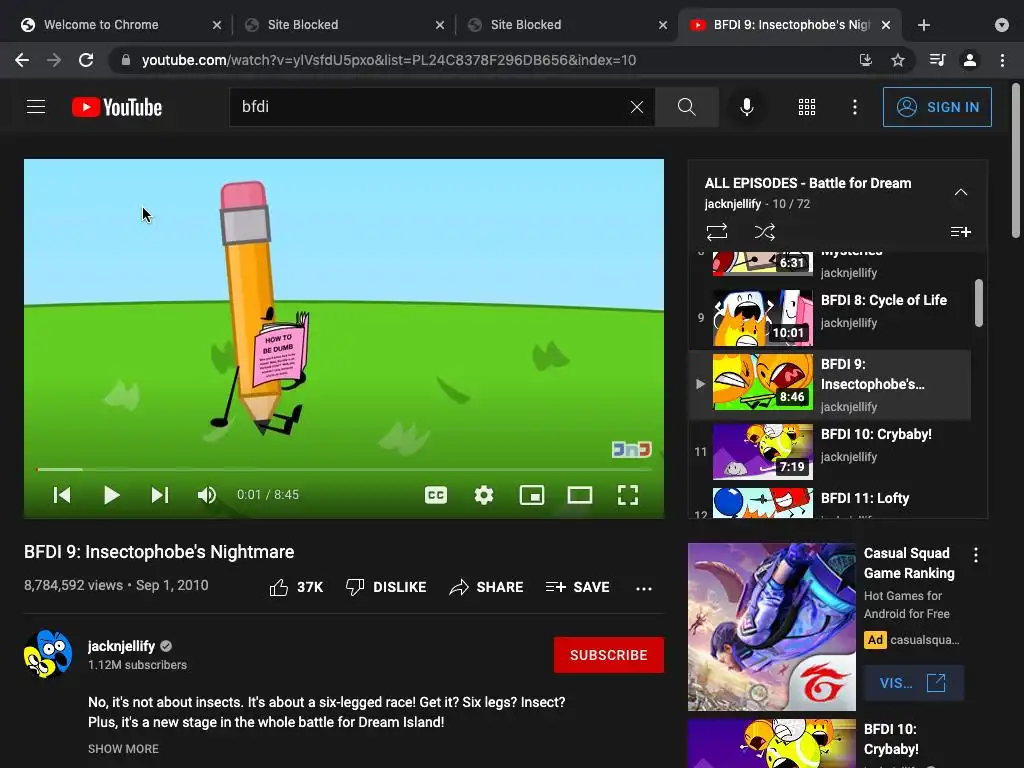The height and width of the screenshot is (768, 1024).
Task: Open more actions ellipsis under the video
Action: 644,588
